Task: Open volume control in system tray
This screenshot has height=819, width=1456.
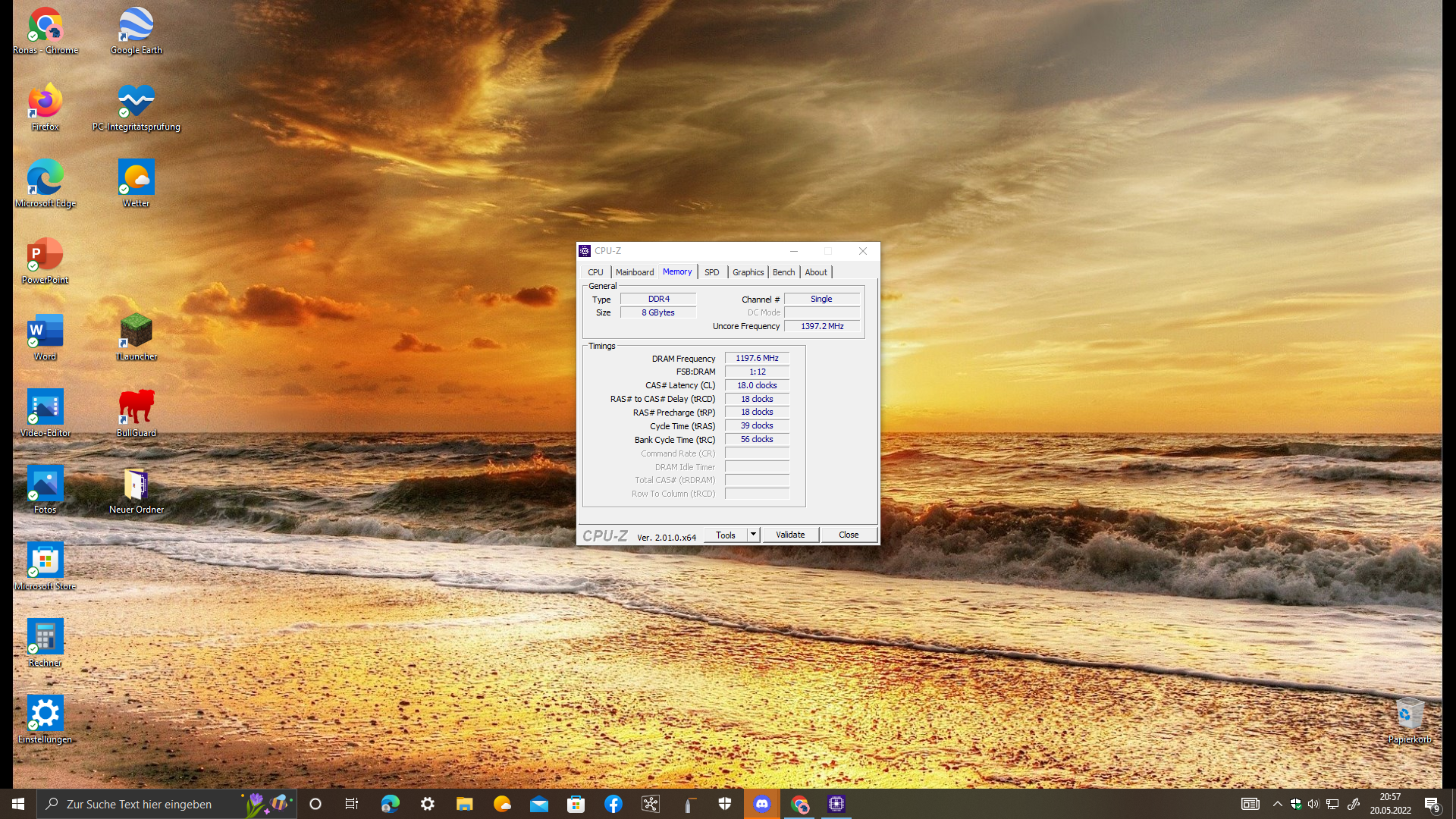Action: (x=1313, y=804)
